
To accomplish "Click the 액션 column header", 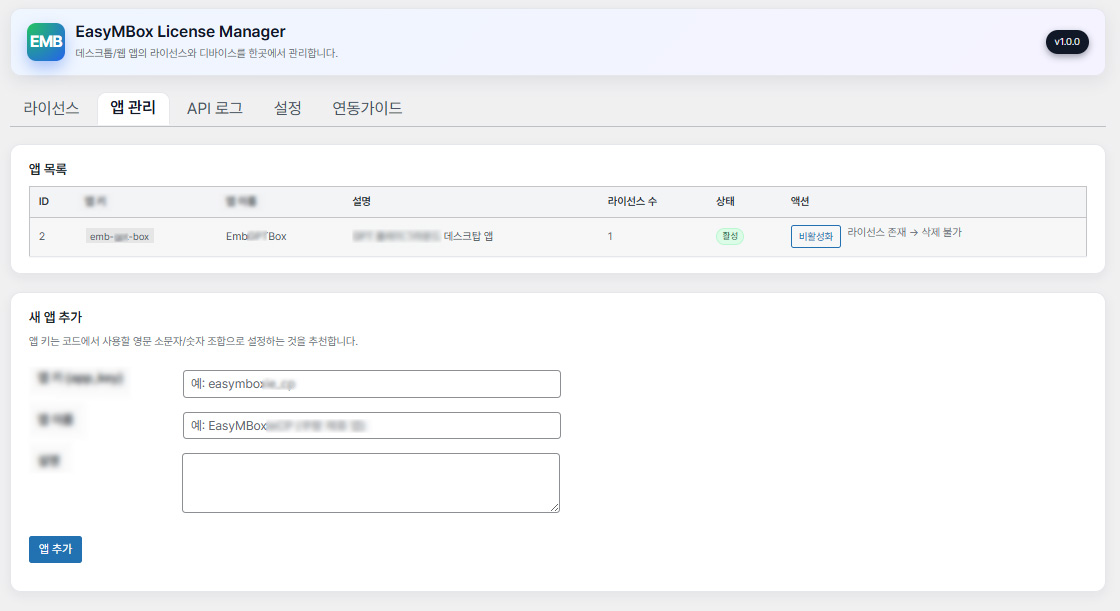I will pyautogui.click(x=797, y=202).
